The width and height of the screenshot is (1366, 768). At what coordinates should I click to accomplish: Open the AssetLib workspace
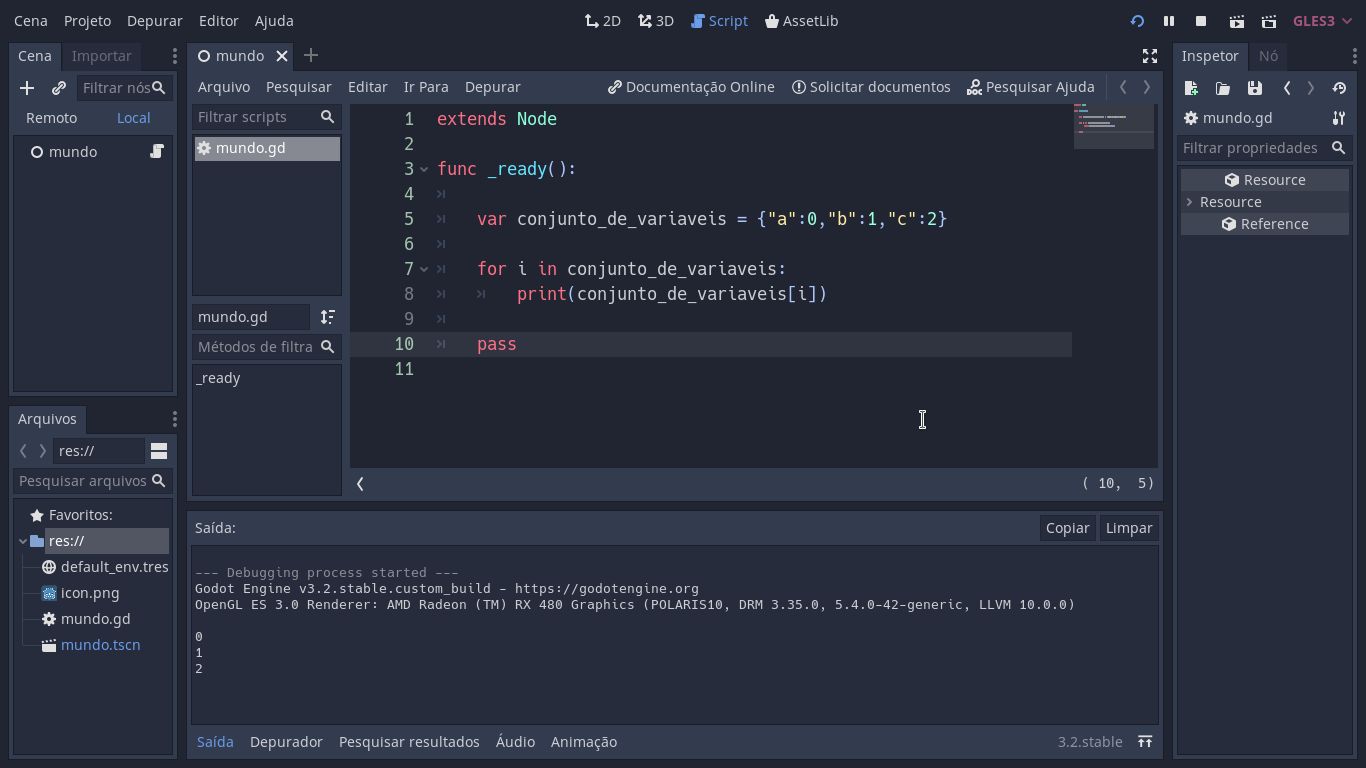click(802, 21)
